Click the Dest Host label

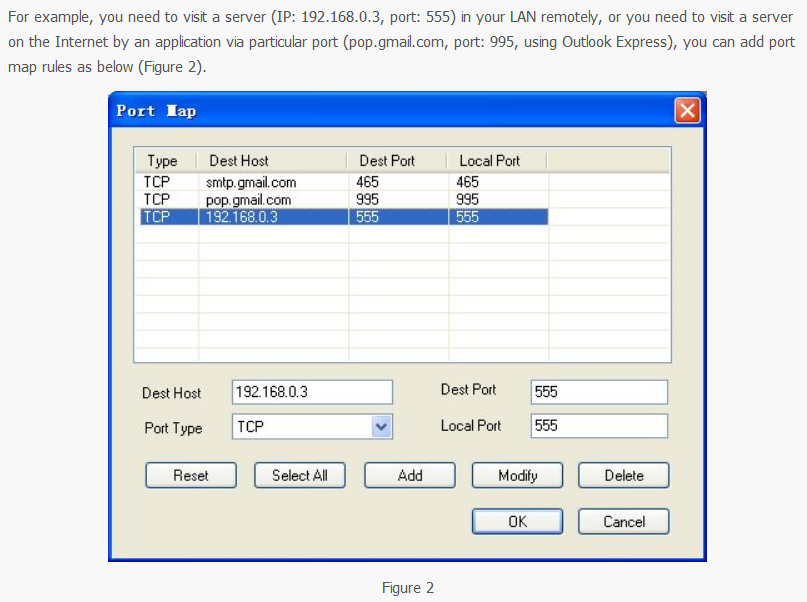pyautogui.click(x=171, y=393)
